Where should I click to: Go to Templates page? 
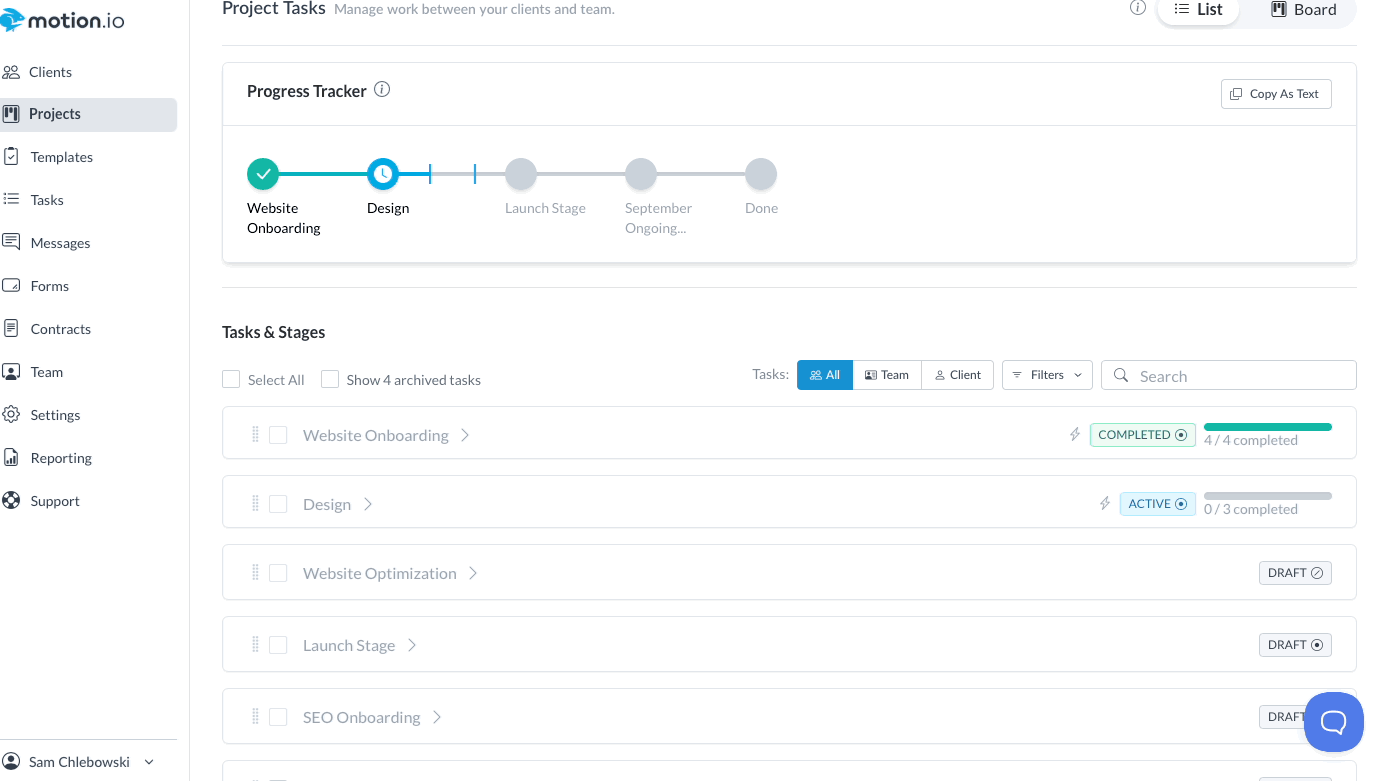[62, 157]
